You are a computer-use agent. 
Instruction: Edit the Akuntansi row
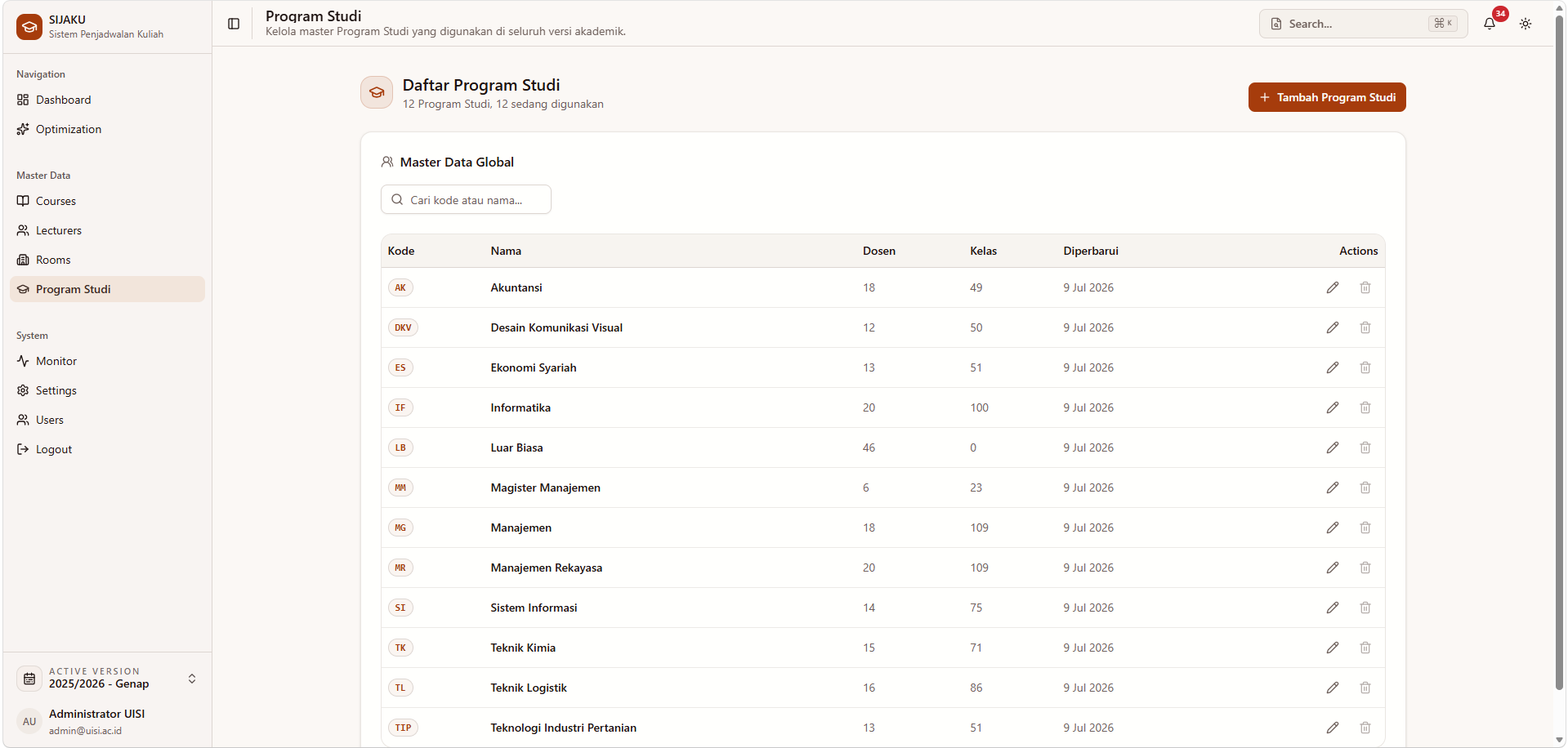[1333, 287]
